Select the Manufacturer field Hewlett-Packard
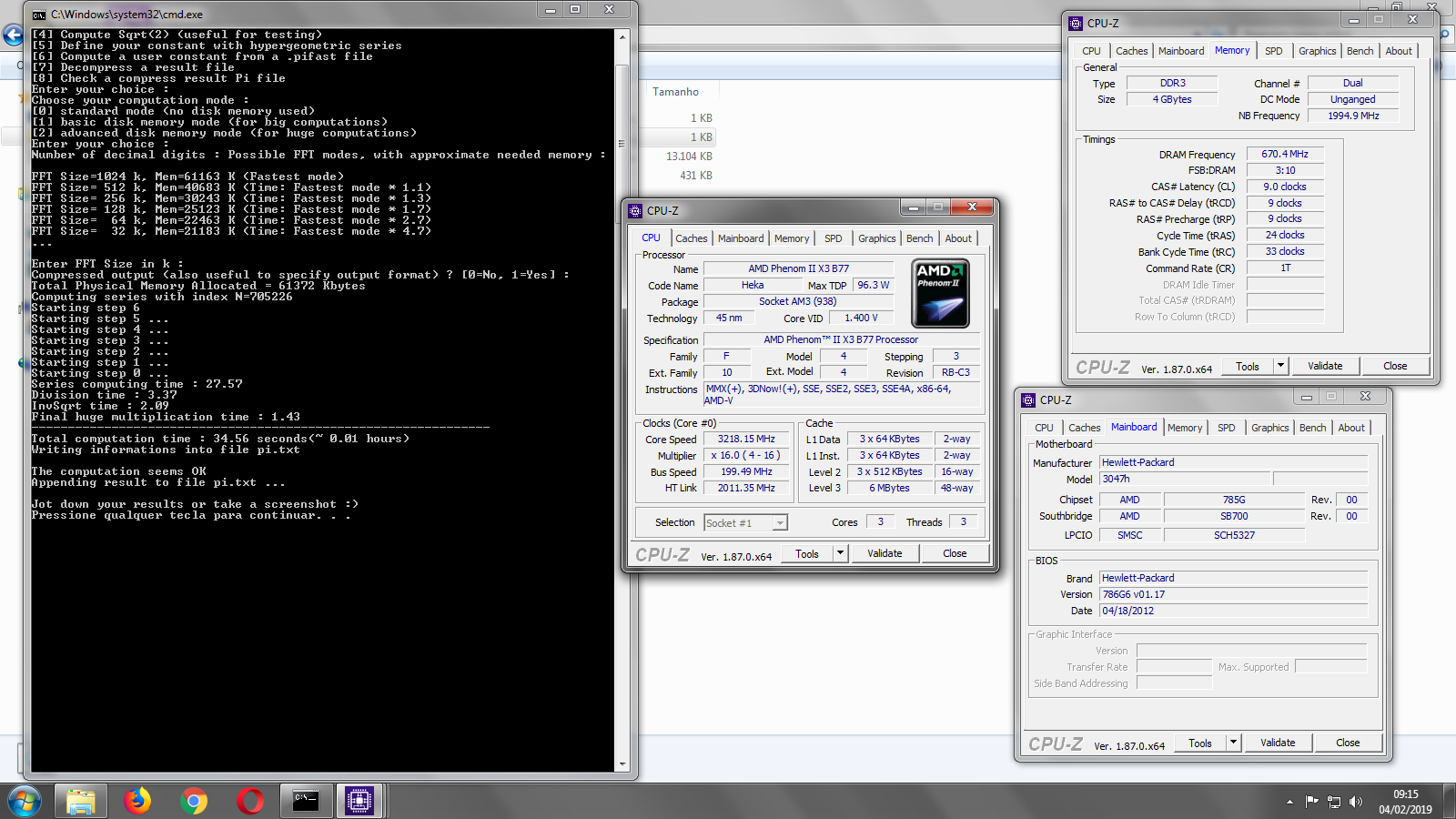 [1234, 463]
